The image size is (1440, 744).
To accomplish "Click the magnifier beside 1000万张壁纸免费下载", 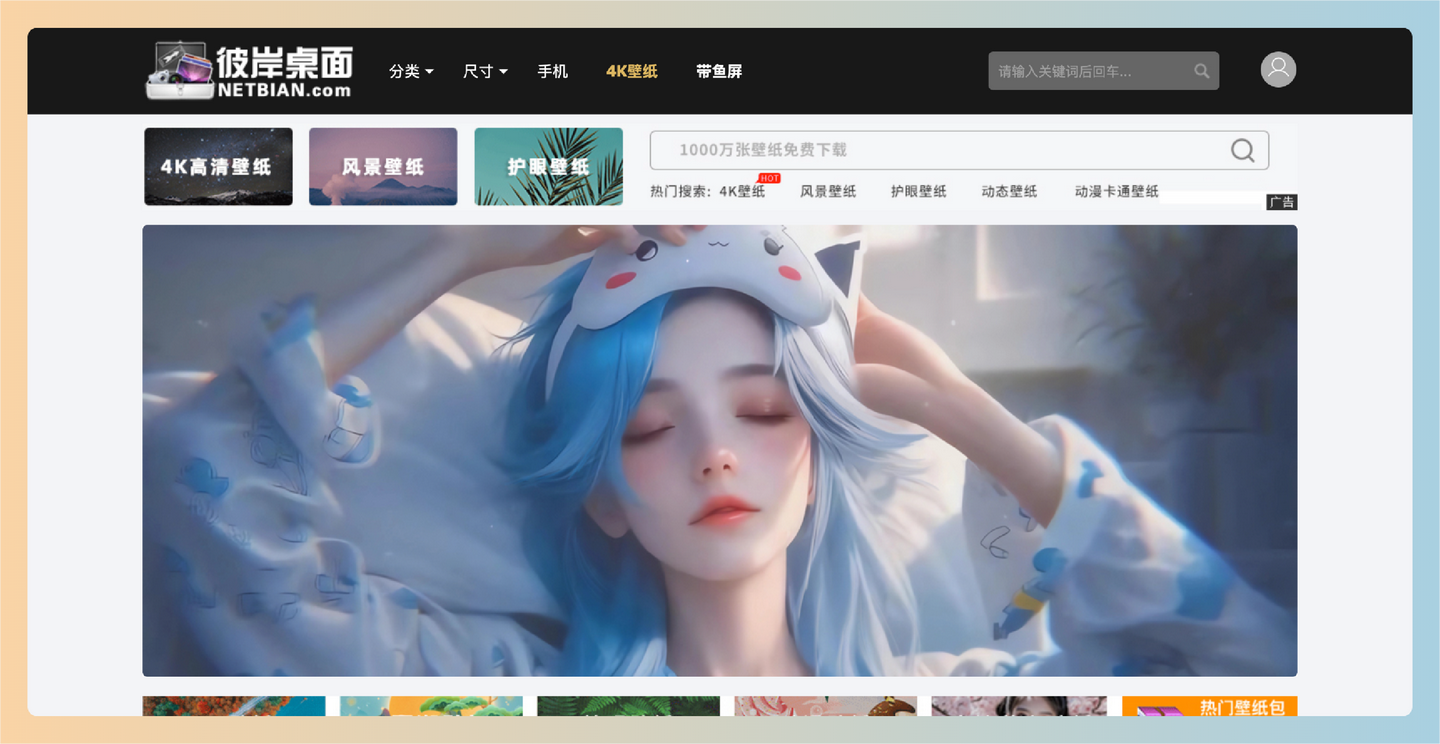I will click(1242, 150).
